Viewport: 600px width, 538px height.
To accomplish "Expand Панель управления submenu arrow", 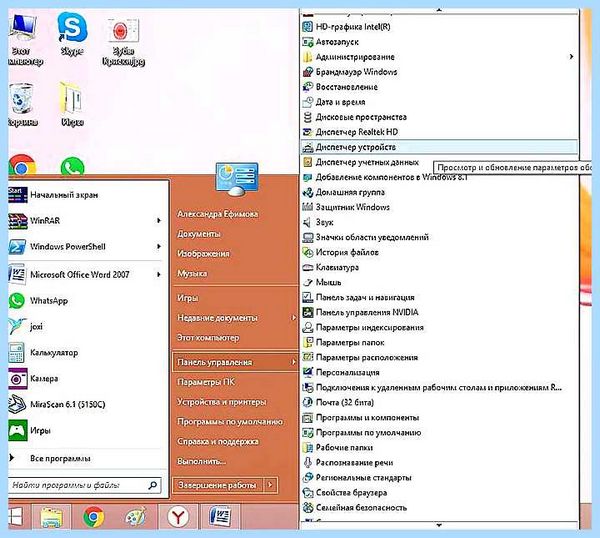I will 293,362.
